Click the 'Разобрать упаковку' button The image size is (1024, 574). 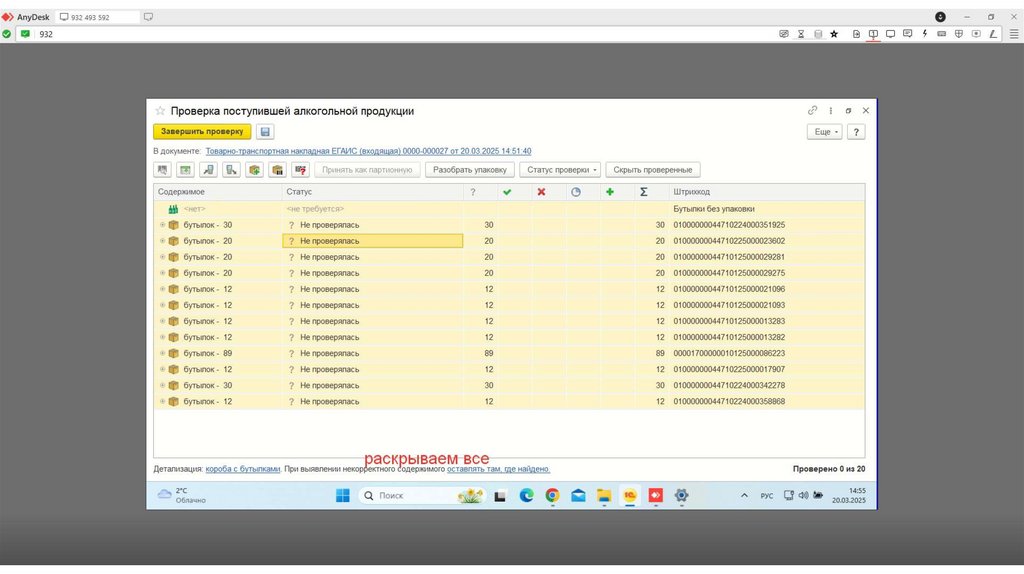point(470,170)
